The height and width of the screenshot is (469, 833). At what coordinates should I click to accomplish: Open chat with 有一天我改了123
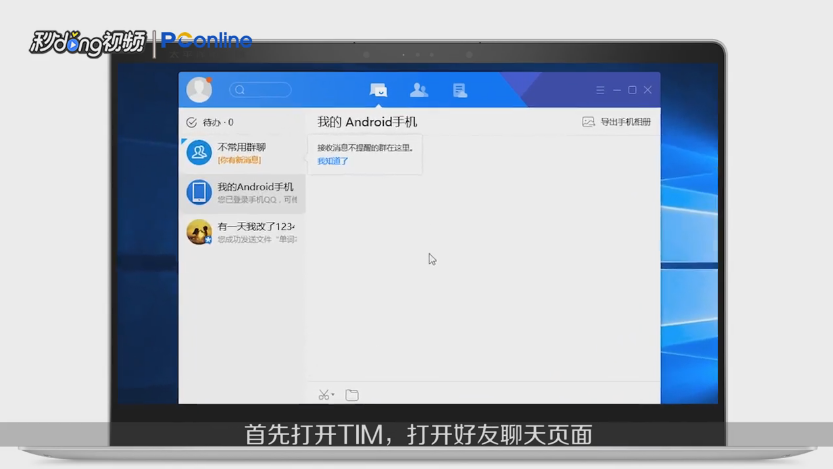(x=242, y=232)
